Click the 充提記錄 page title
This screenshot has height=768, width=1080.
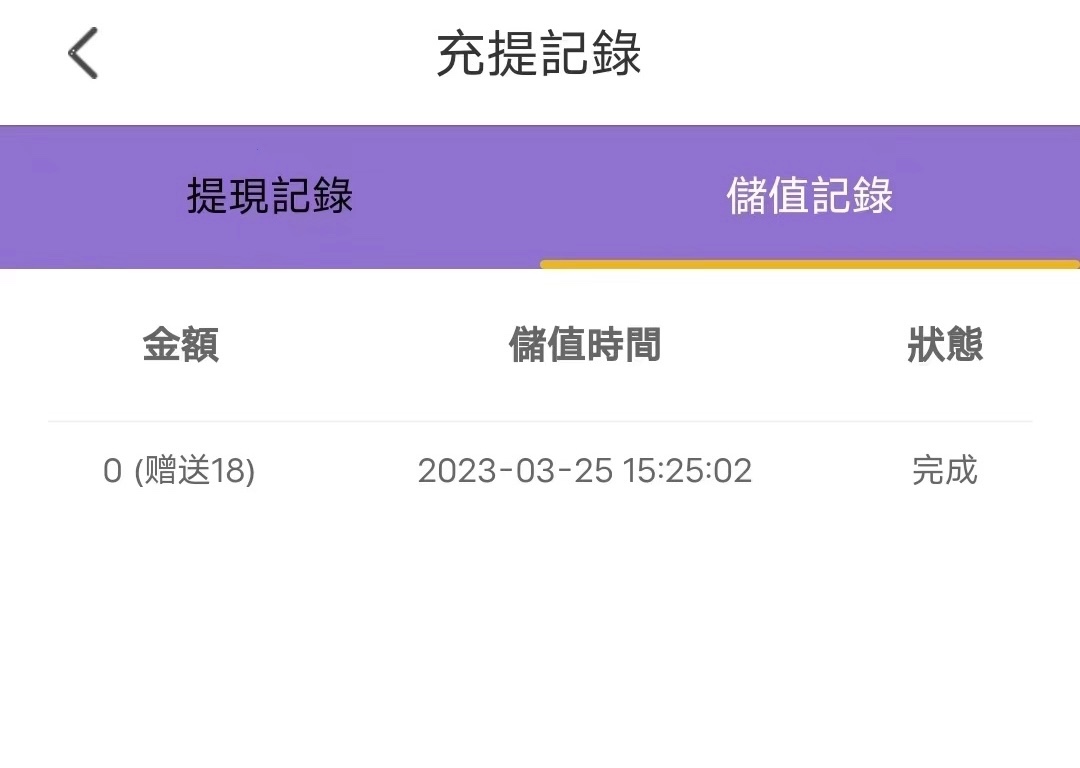[539, 54]
